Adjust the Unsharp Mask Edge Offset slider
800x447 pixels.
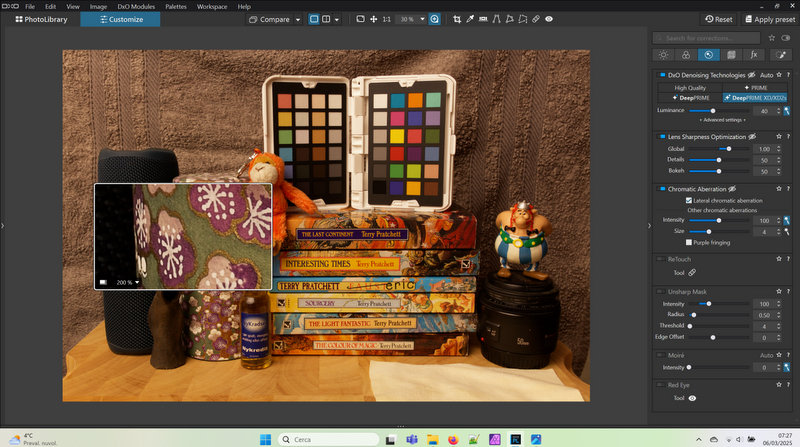click(719, 337)
